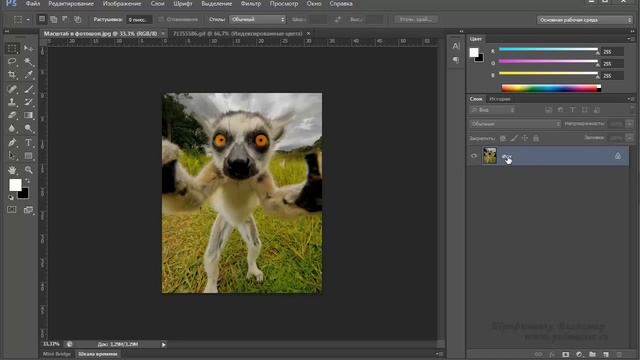Open the tool preset picker arrow

[28, 20]
